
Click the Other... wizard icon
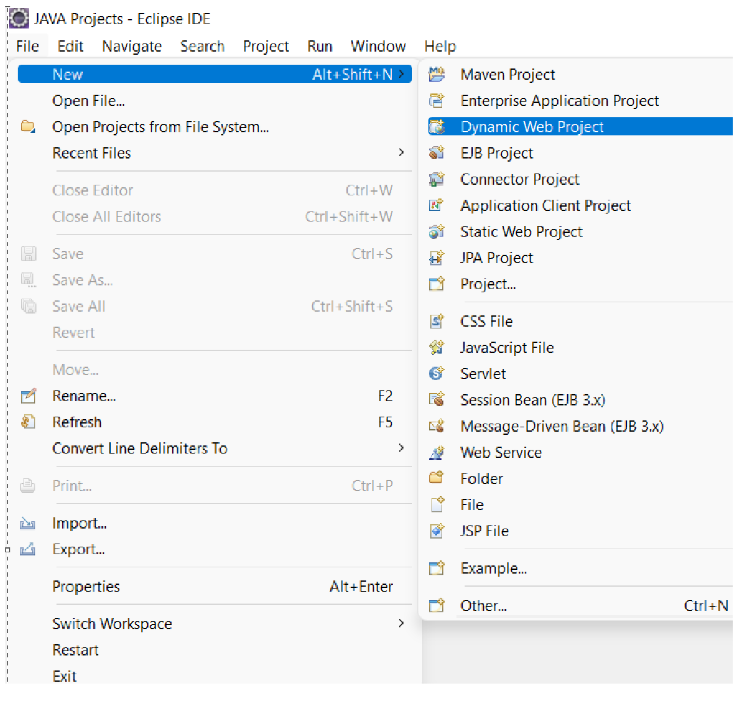(436, 606)
